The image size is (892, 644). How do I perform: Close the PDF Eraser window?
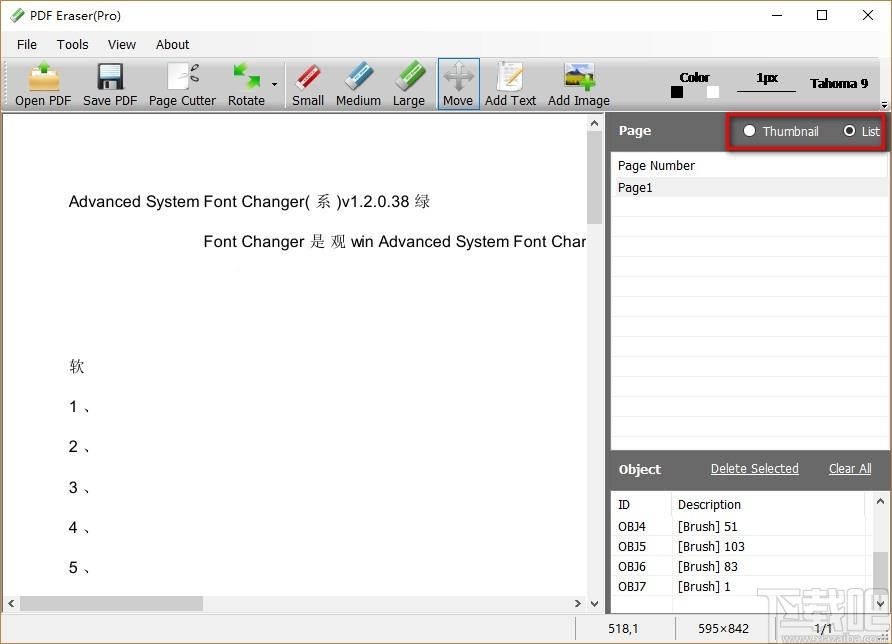(868, 15)
